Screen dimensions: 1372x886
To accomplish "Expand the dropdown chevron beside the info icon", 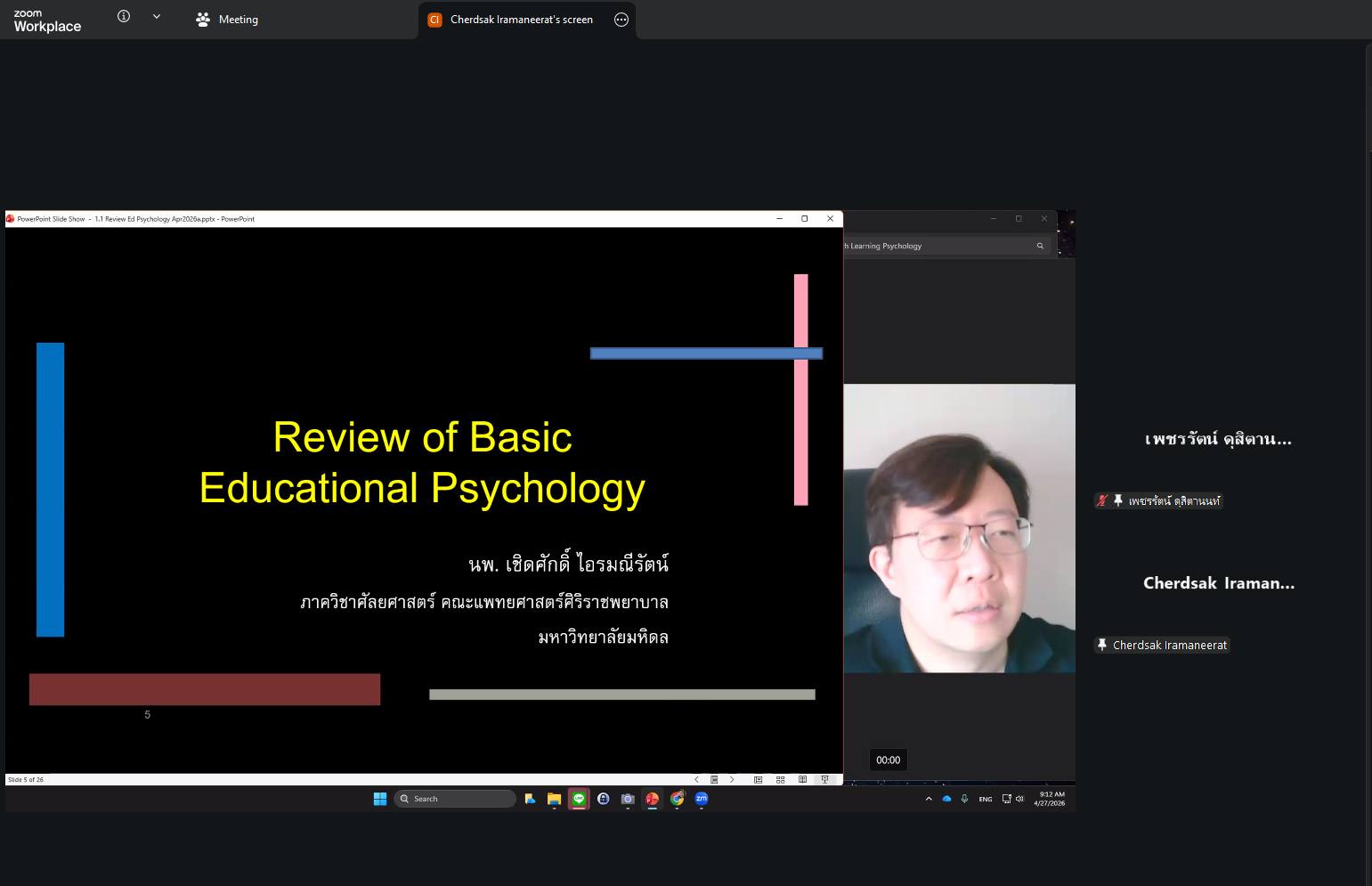I will (x=157, y=16).
